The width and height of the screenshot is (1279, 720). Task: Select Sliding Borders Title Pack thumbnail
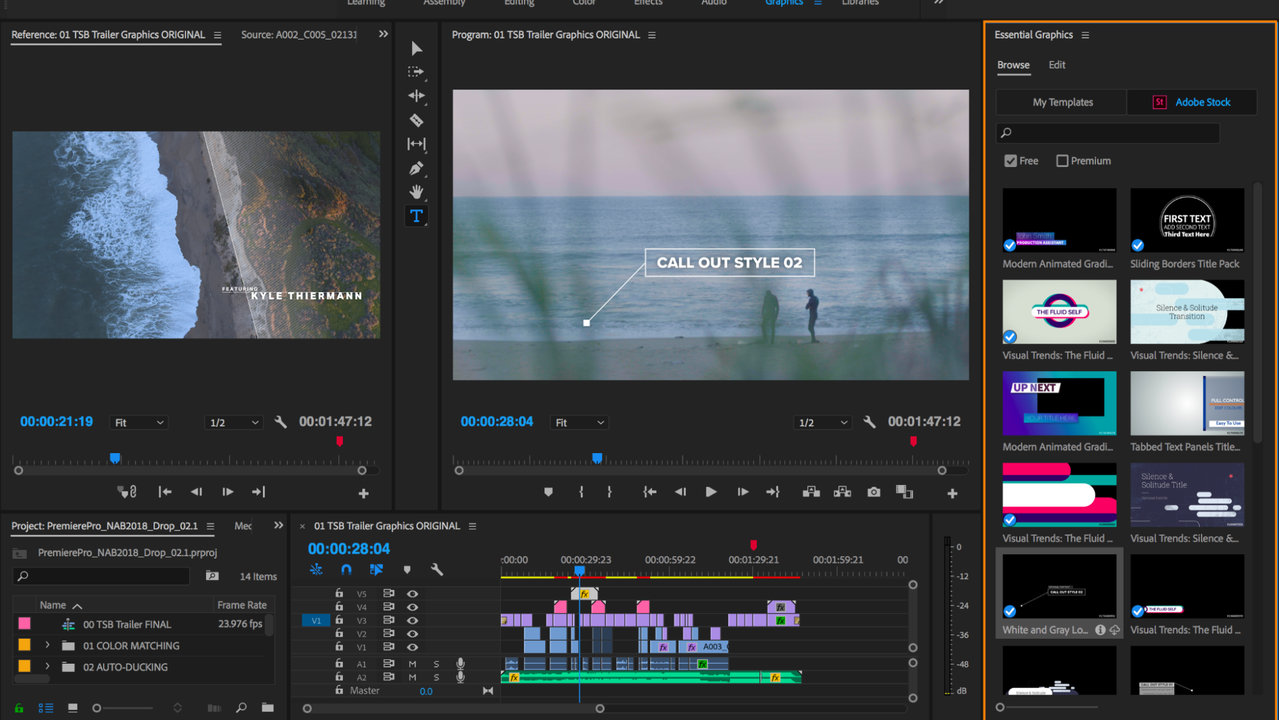tap(1187, 221)
